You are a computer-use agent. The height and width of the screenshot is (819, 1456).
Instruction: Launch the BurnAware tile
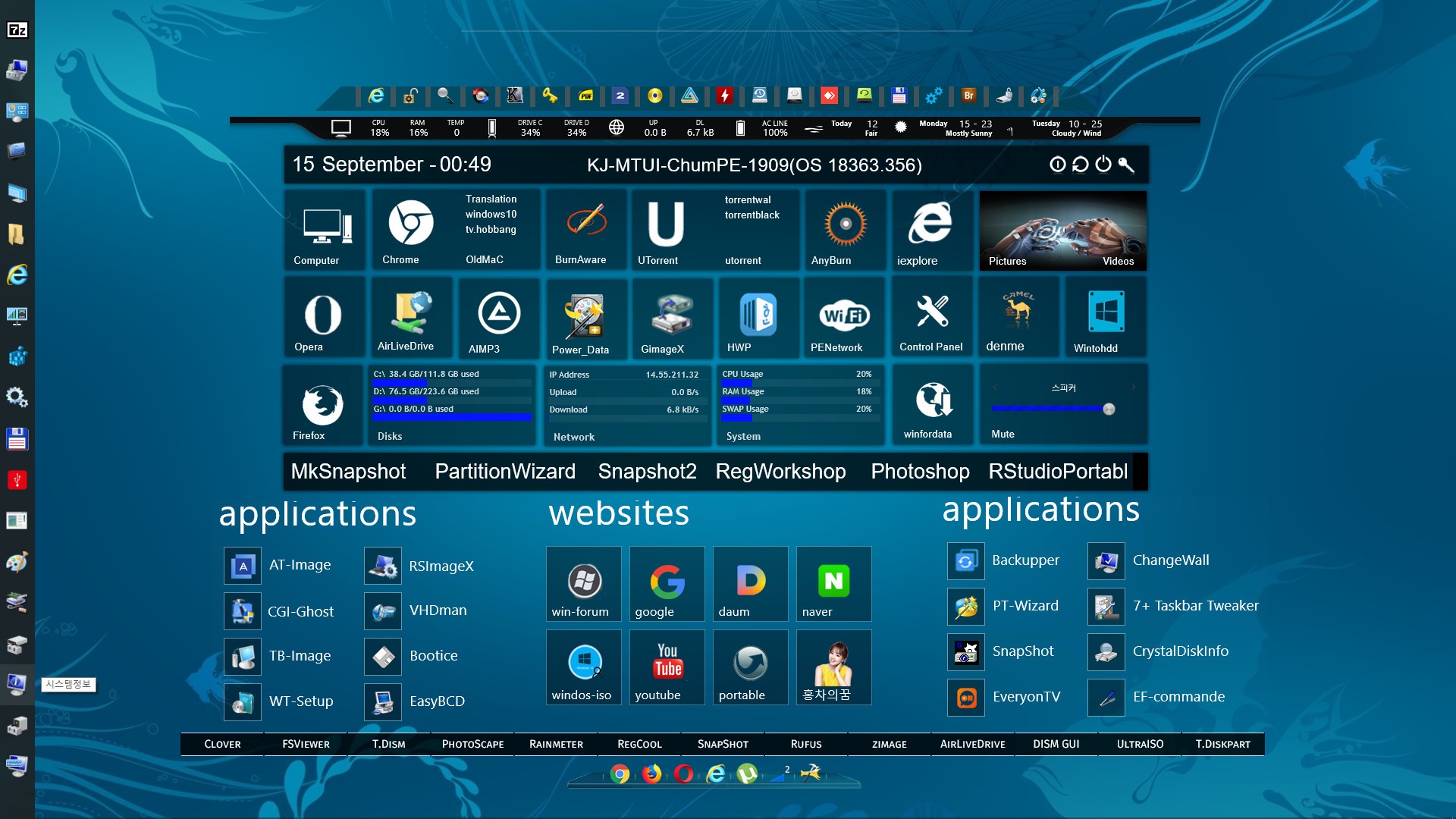coord(585,230)
